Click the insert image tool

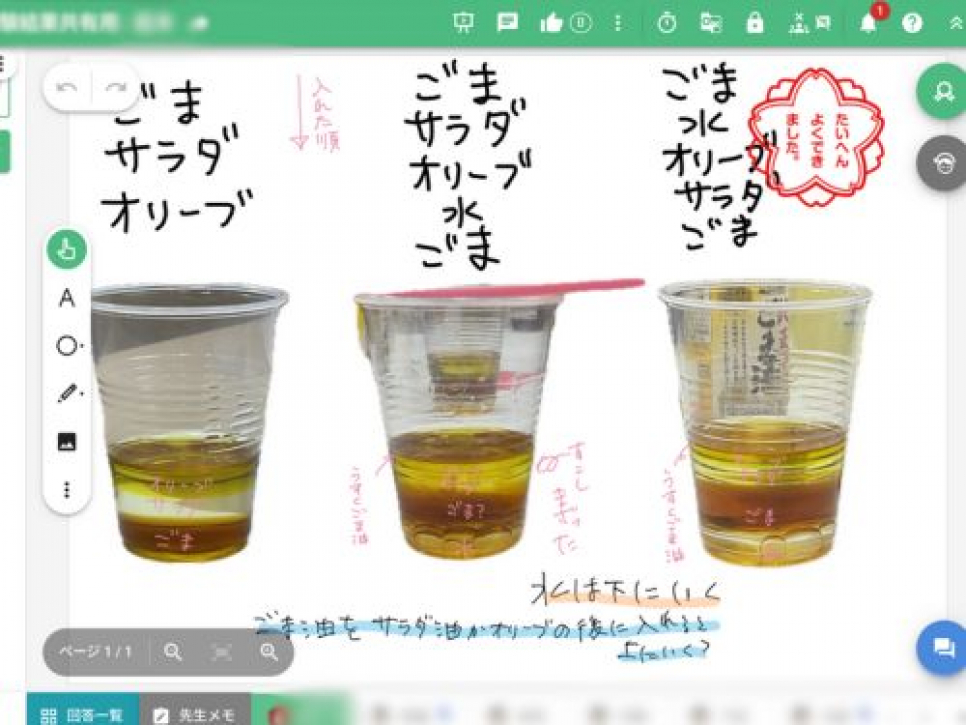(x=67, y=442)
